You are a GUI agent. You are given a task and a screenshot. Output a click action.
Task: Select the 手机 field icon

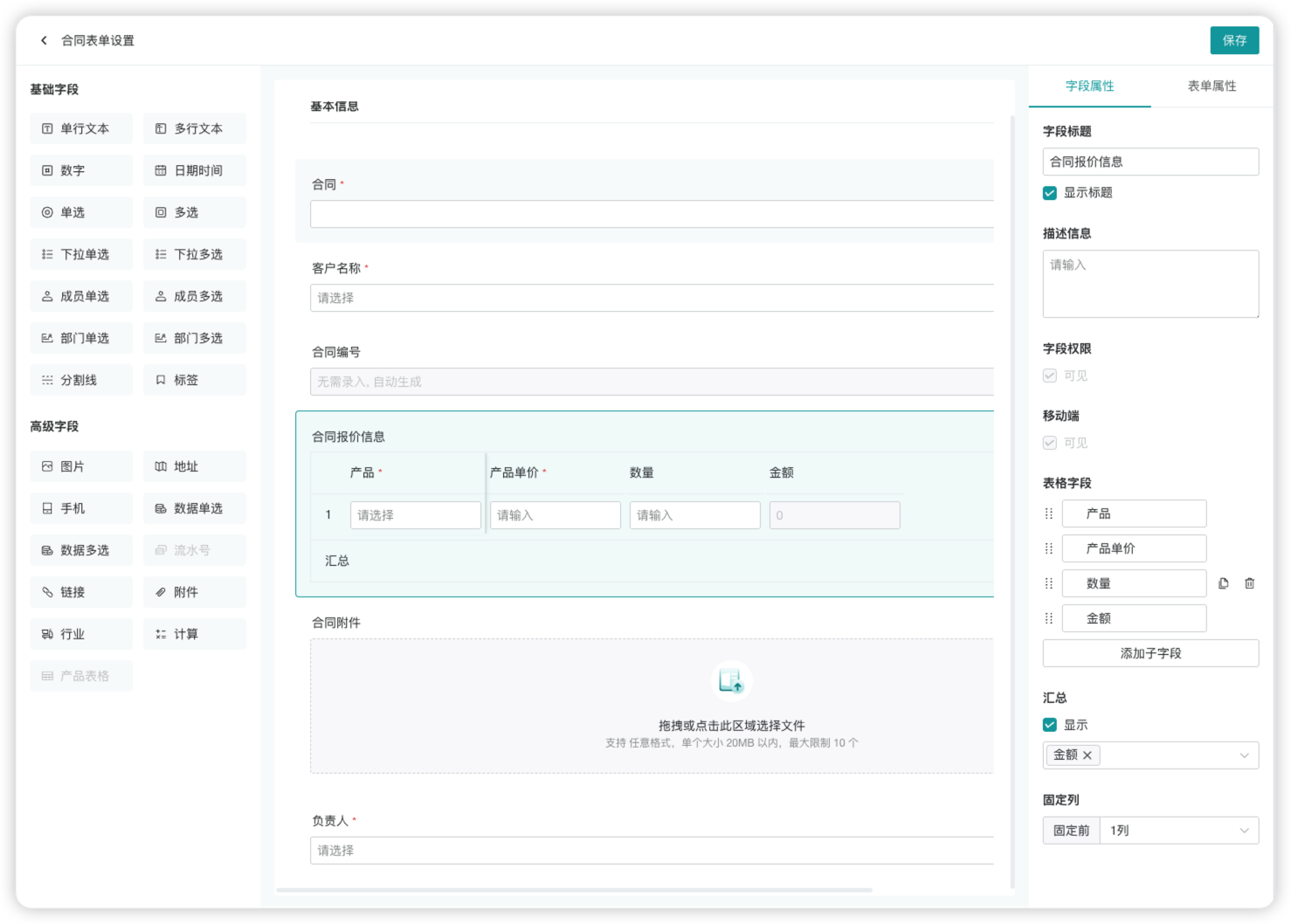(x=80, y=507)
